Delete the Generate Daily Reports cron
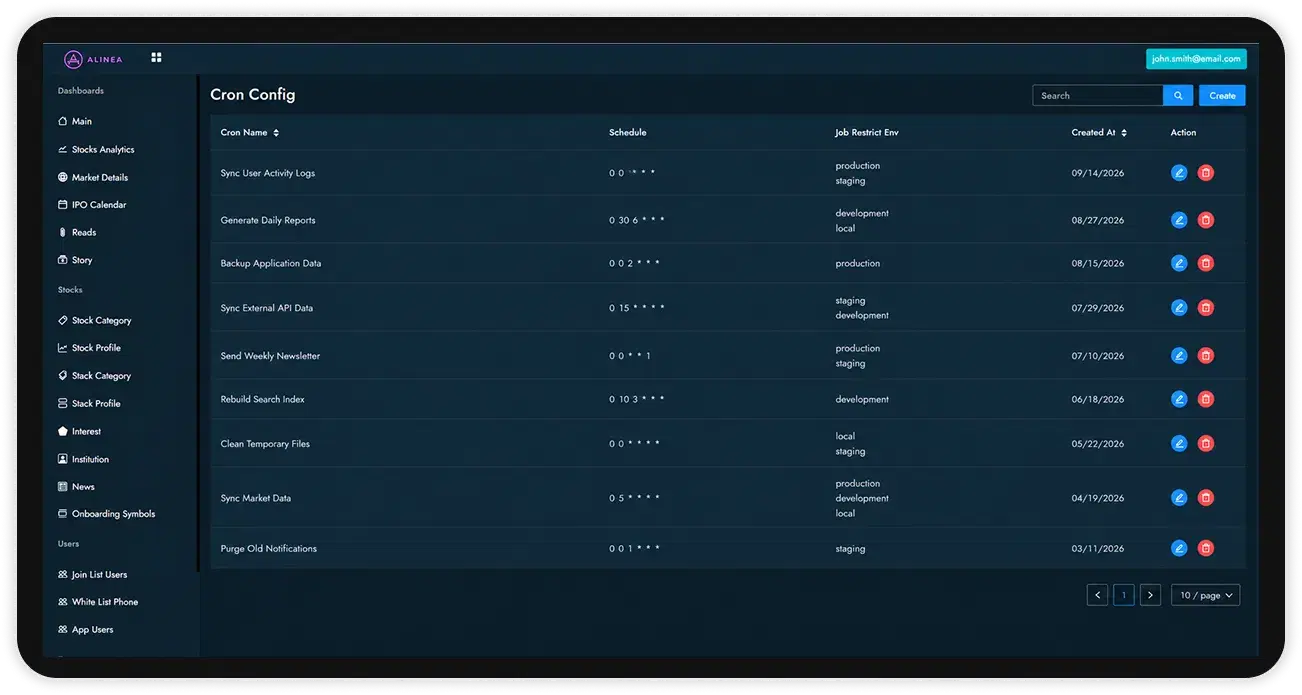Viewport: 1302px width, 695px height. pyautogui.click(x=1206, y=220)
